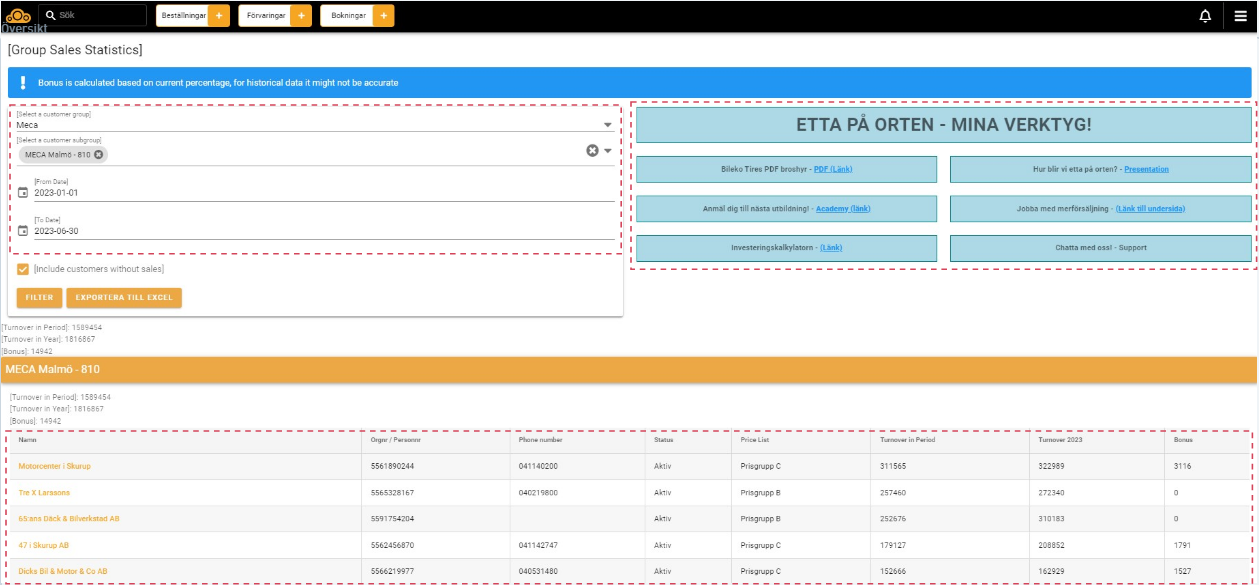Click the MECA Malmö - 810 orange section header

click(629, 370)
